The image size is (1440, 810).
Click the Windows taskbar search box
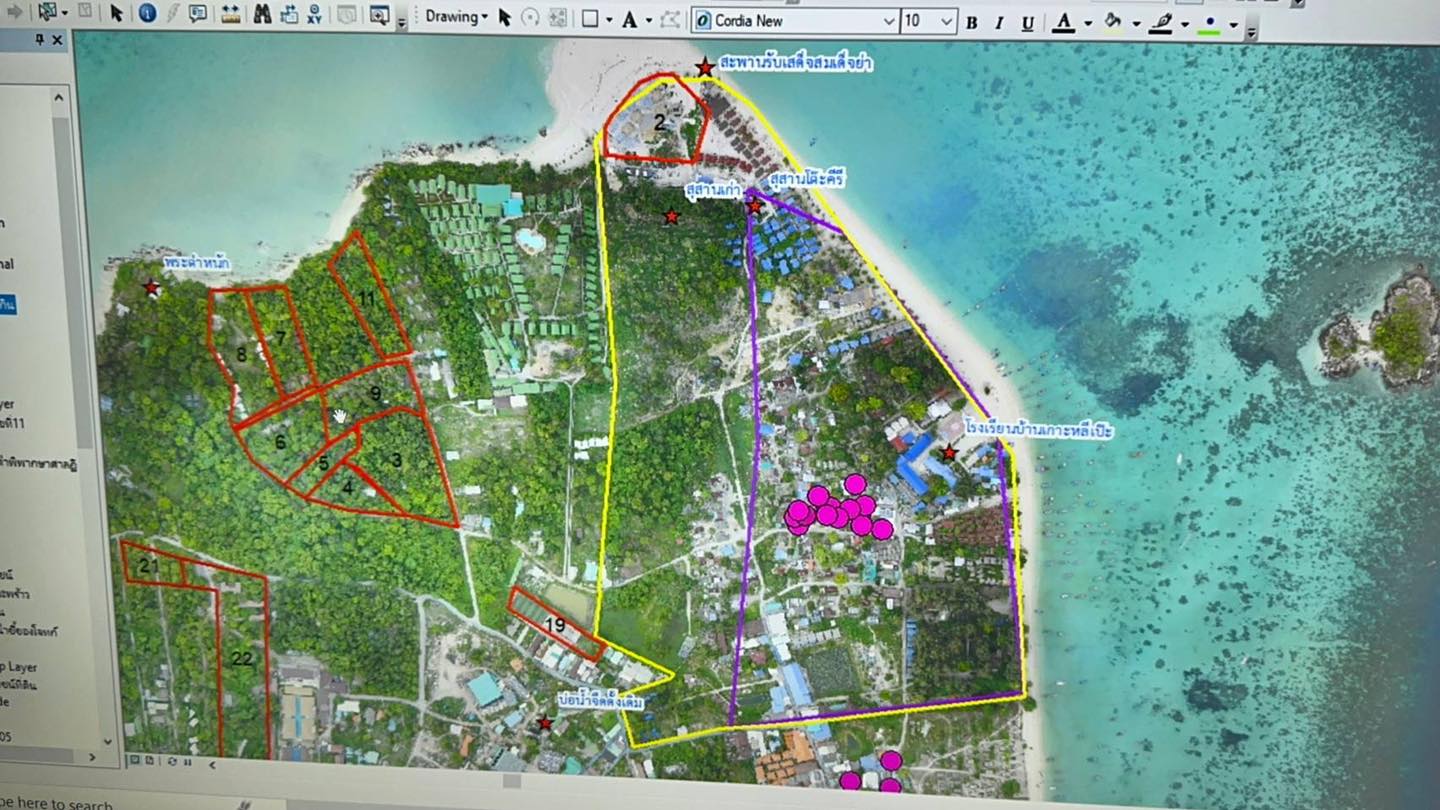[x=60, y=803]
